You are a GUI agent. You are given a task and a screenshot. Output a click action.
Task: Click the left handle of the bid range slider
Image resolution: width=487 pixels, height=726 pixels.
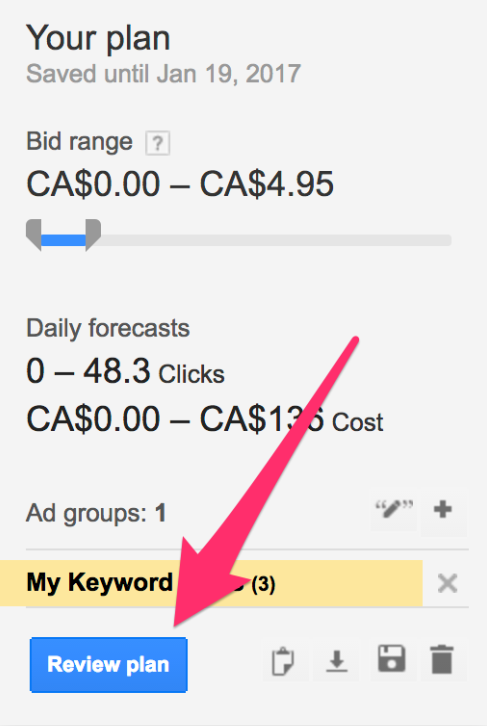pos(34,235)
